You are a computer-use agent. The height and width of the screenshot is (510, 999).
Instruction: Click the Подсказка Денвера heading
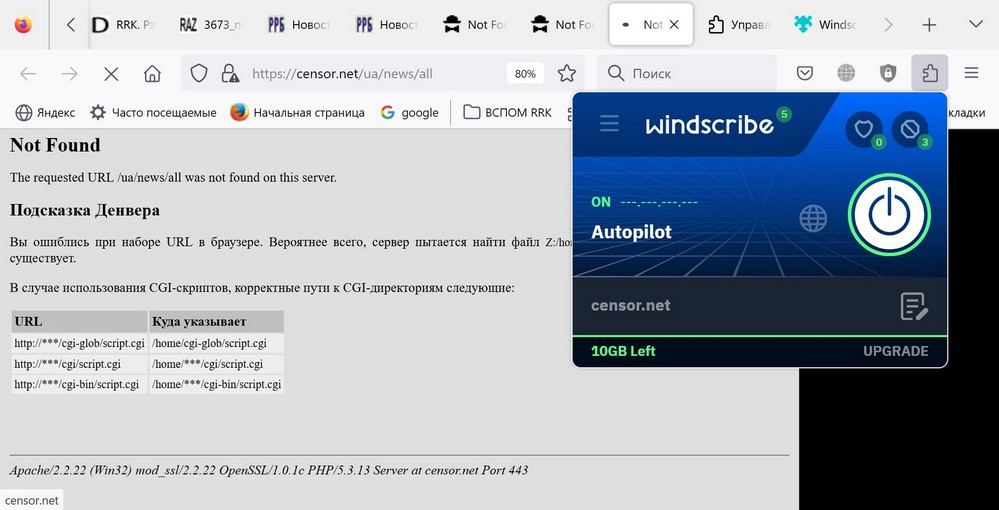[x=85, y=210]
